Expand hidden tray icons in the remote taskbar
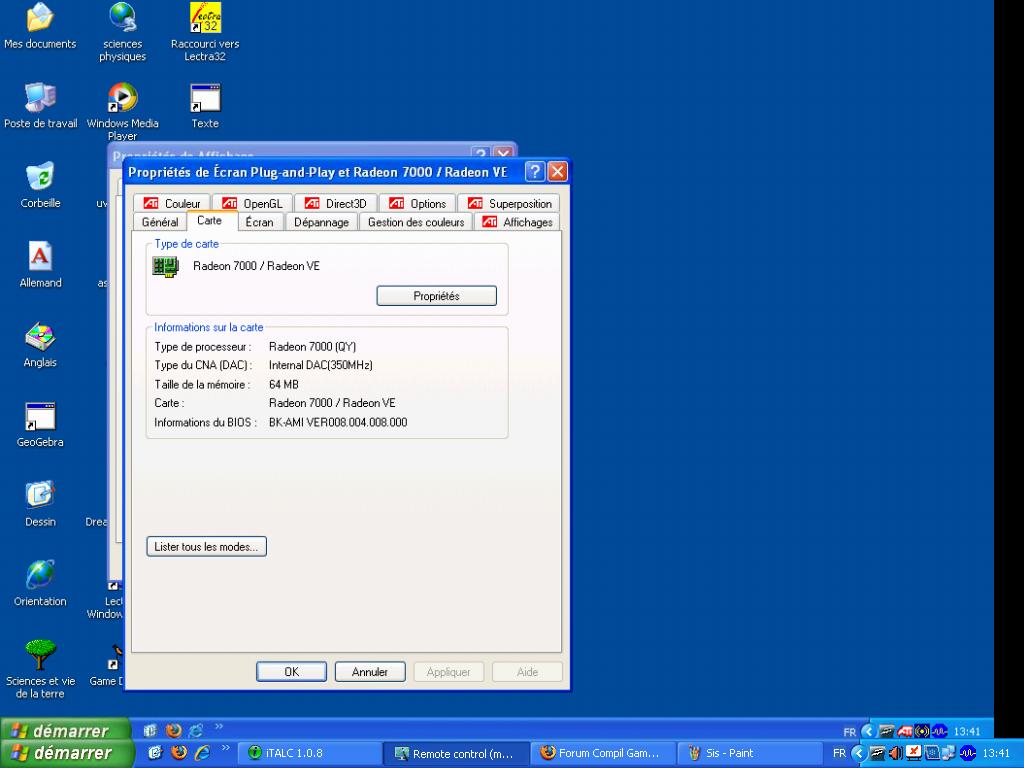 (x=868, y=731)
